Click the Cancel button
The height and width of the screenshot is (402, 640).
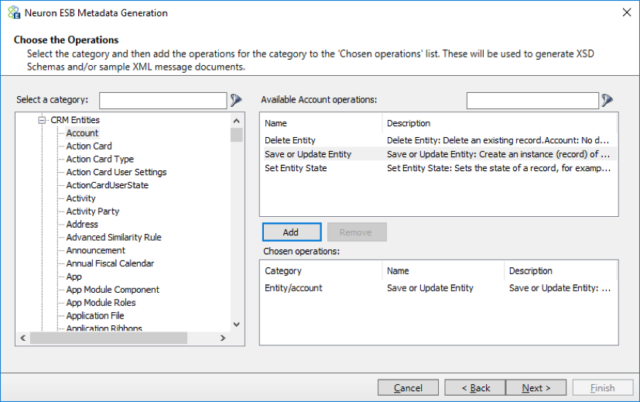pos(408,388)
